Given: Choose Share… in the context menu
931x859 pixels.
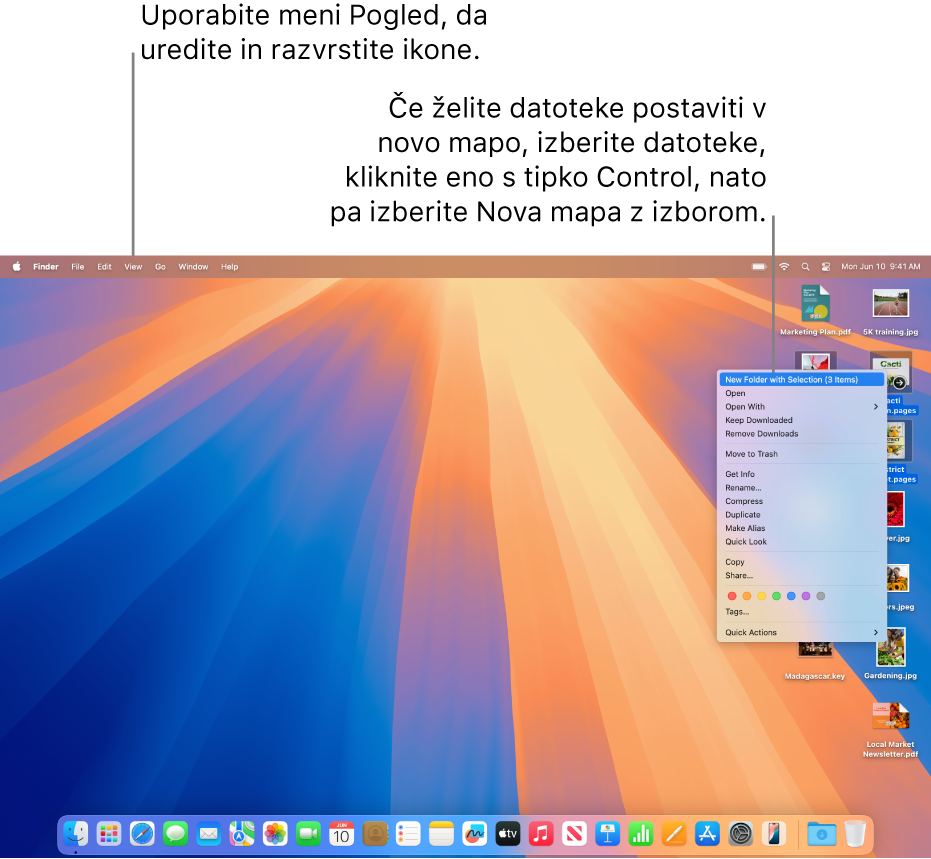Looking at the screenshot, I should coord(802,575).
